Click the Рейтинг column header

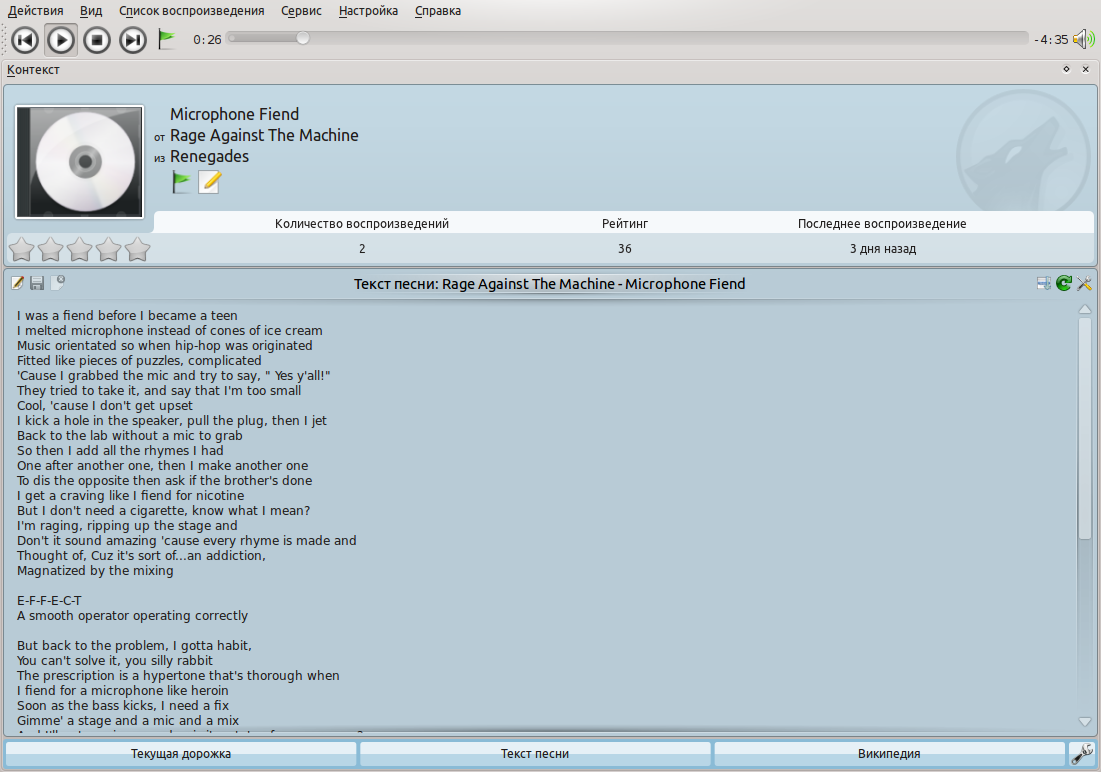(x=625, y=223)
